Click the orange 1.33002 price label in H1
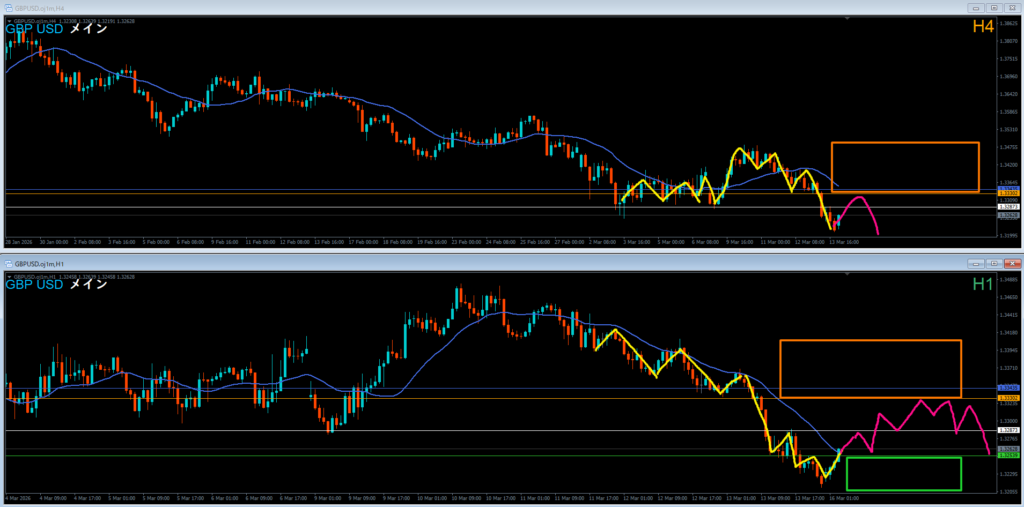1024x507 pixels. coord(1007,398)
